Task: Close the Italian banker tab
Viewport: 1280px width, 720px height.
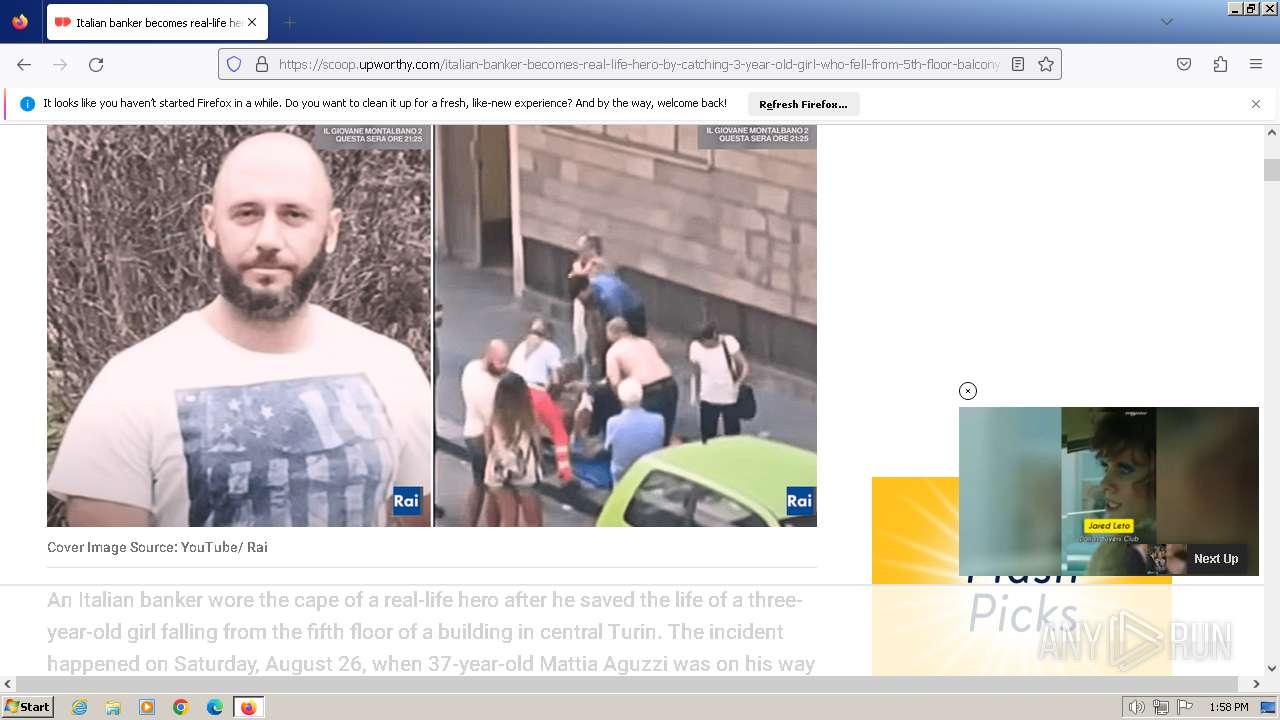Action: 251,22
